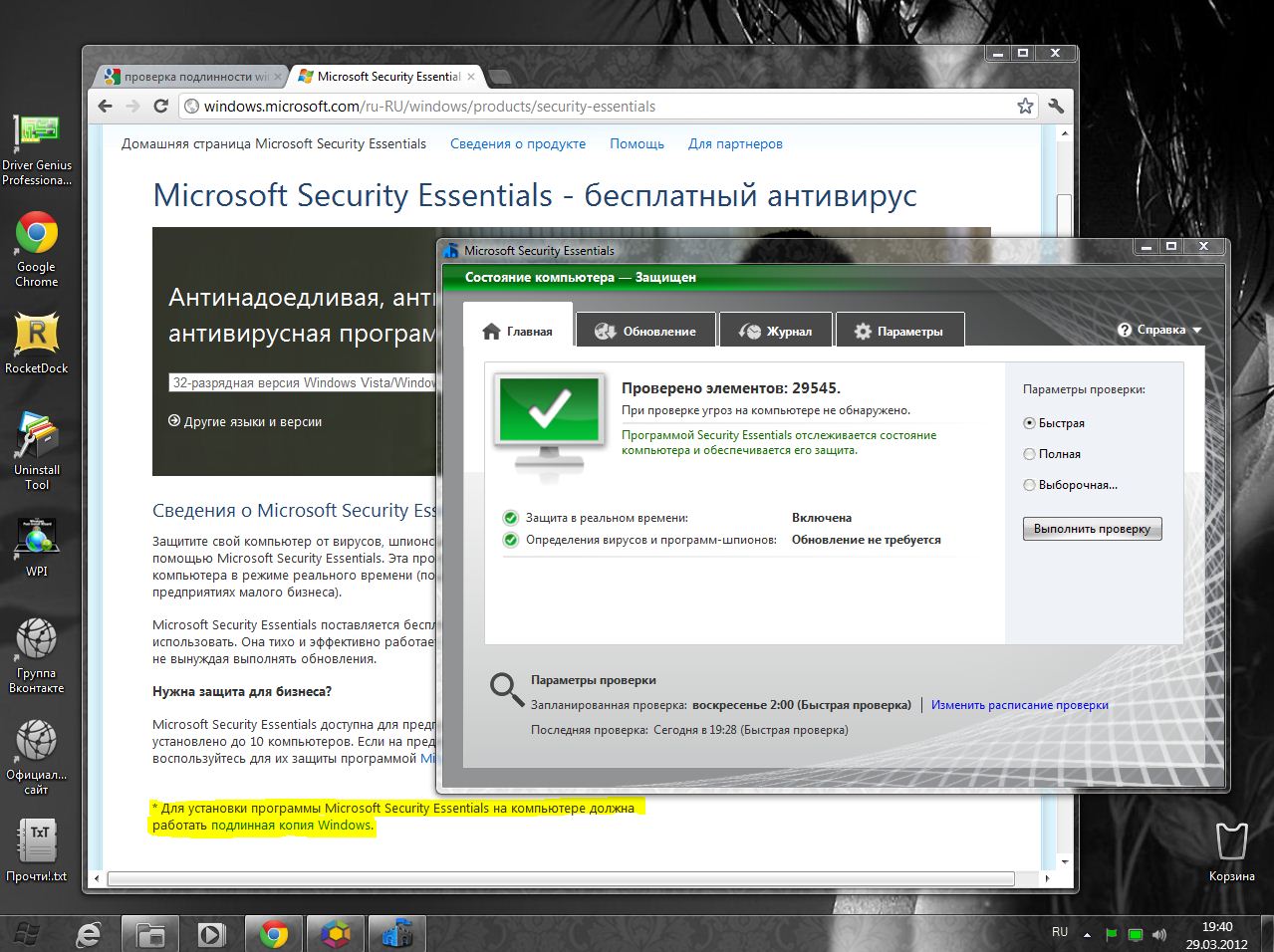
Task: Switch to Chrome in the taskbar
Action: point(274,934)
